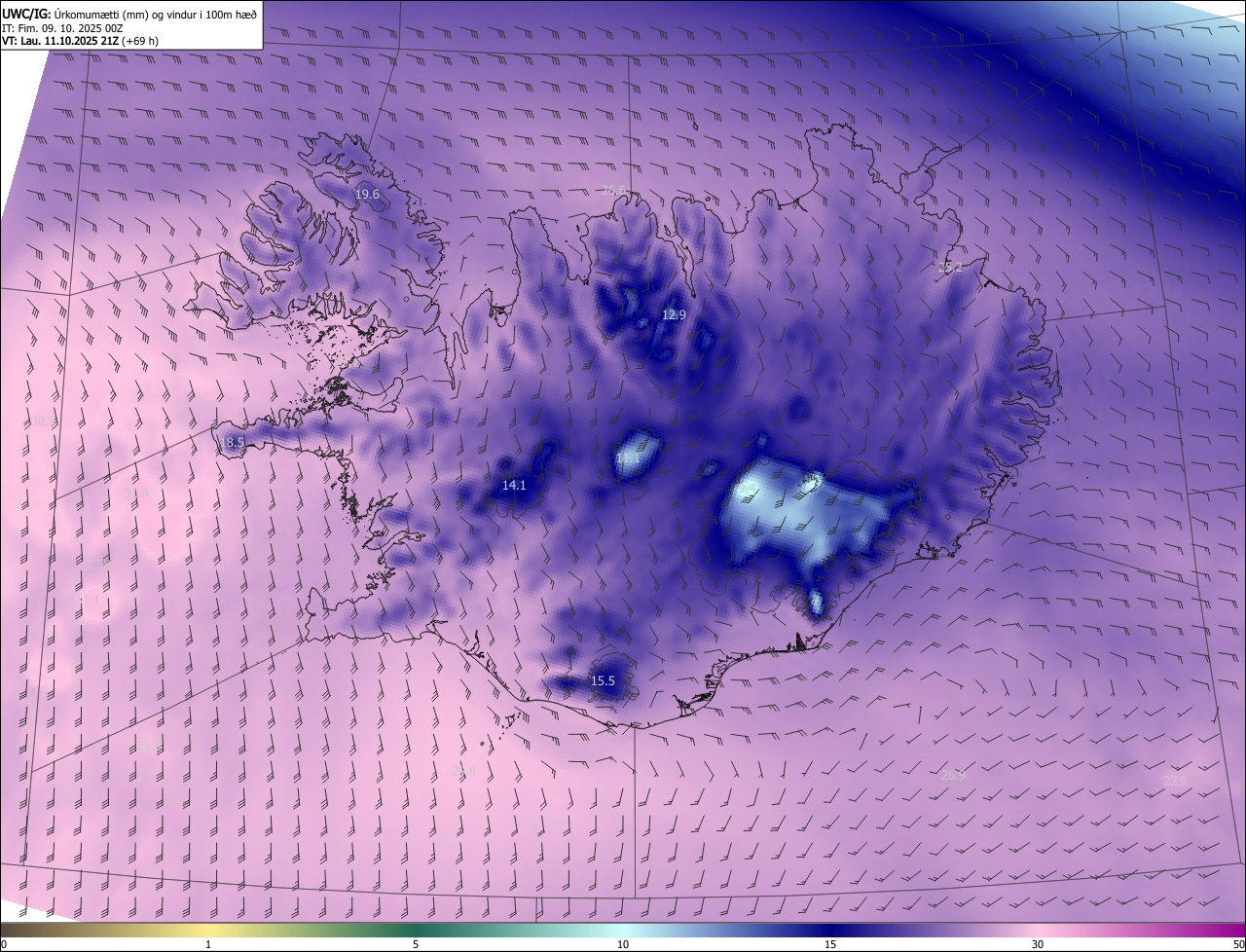
Task: Click the valid time 'VT: Lau. 11.10.2025 21Z (+69 h)'
Action: [x=80, y=41]
